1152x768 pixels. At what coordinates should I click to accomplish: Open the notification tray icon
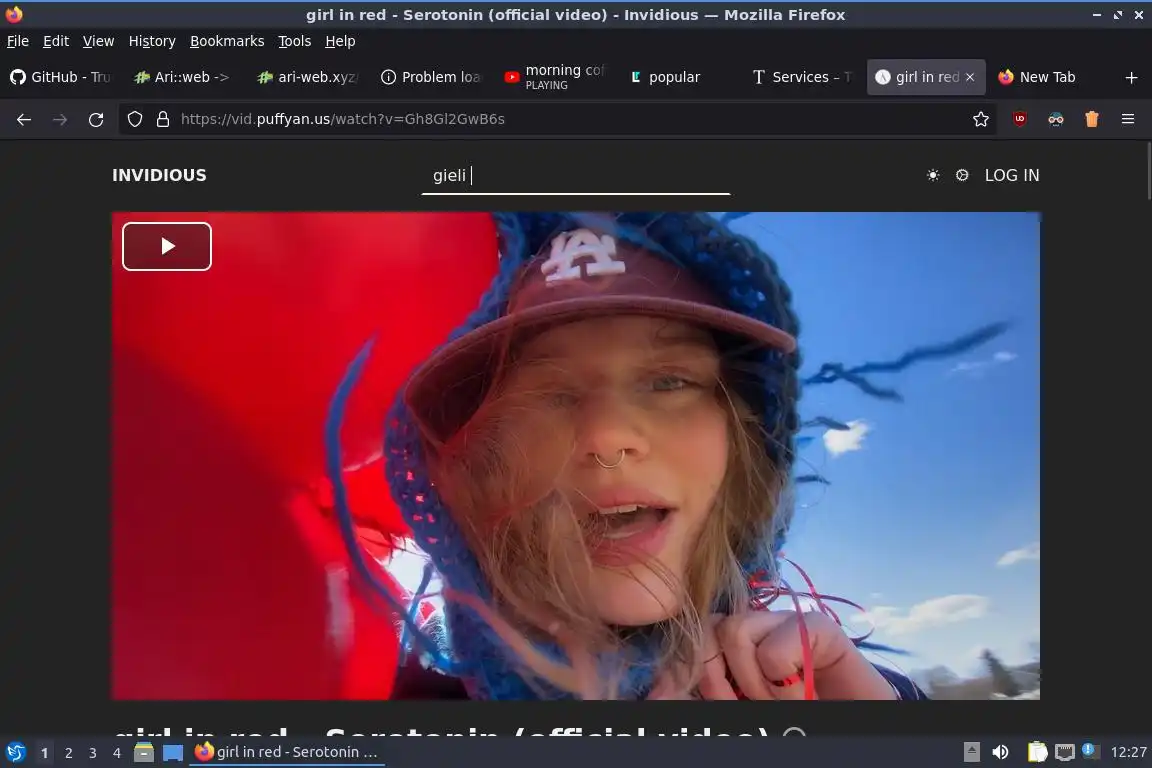coord(1090,751)
